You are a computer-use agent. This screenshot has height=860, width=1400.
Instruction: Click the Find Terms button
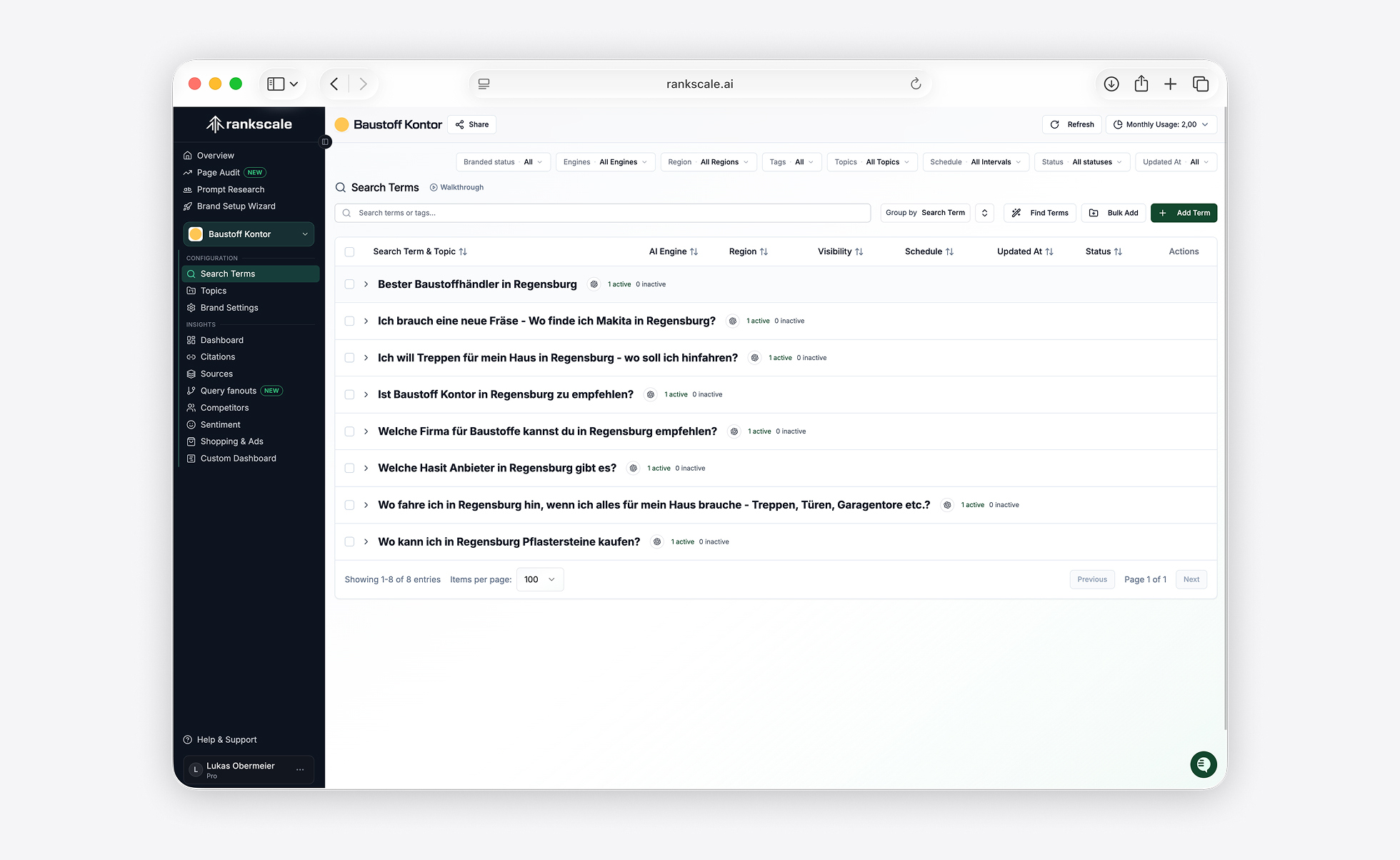(1040, 213)
